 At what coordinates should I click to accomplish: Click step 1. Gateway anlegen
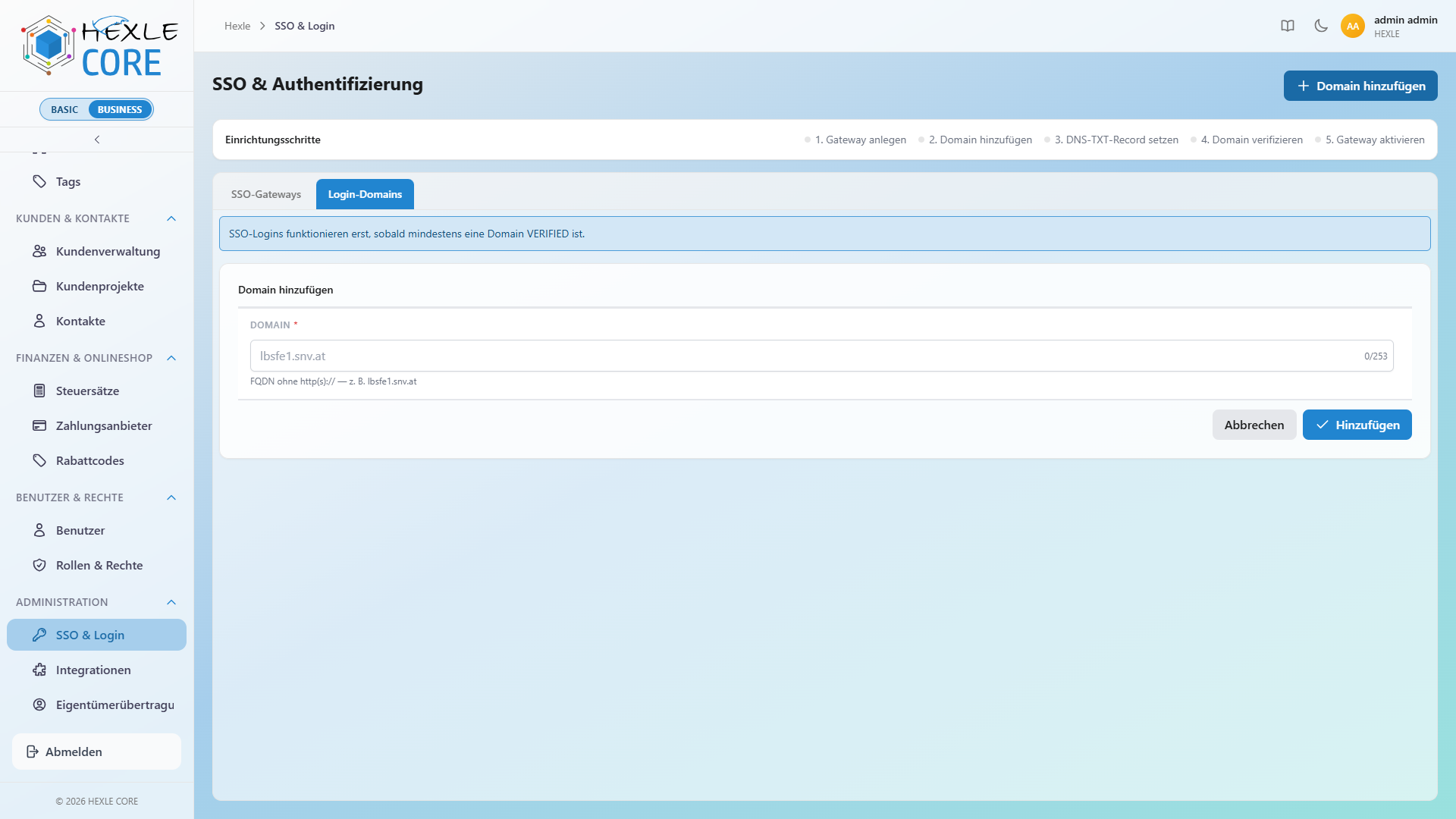point(855,140)
